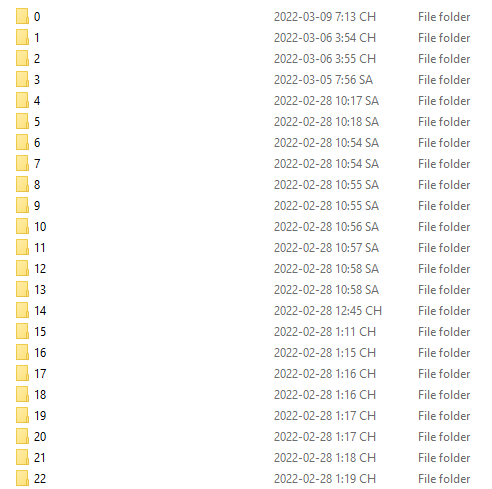Select folder icon next to 22
Image resolution: width=492 pixels, height=489 pixels.
(22, 479)
